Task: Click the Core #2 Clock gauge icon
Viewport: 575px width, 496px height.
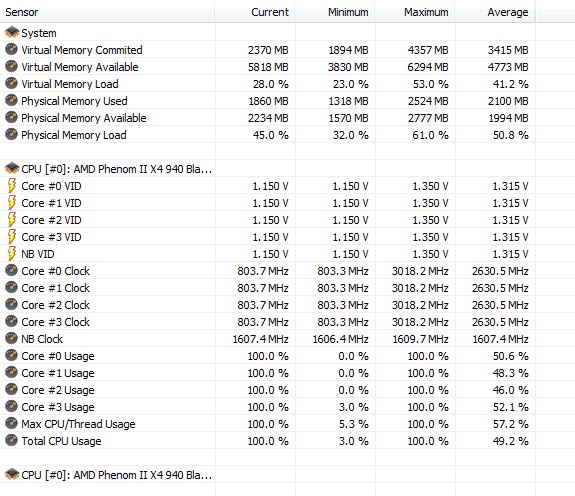Action: (12, 304)
